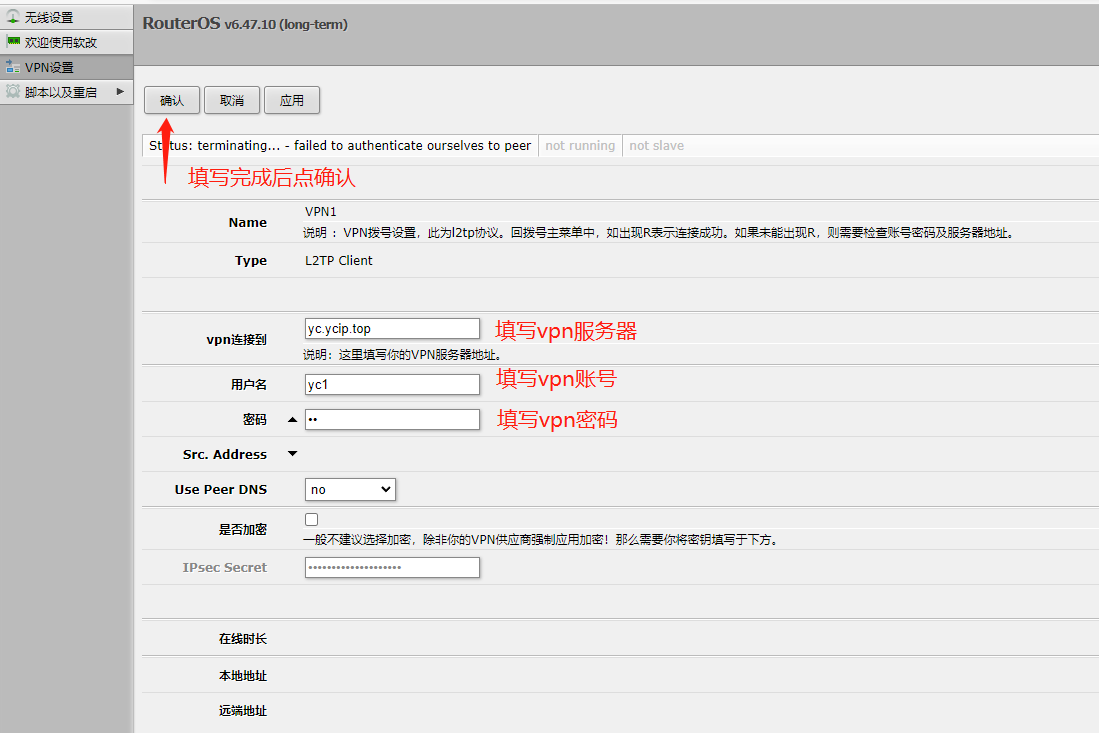1099x733 pixels.
Task: Click the VPN设置 network icon
Action: click(13, 67)
